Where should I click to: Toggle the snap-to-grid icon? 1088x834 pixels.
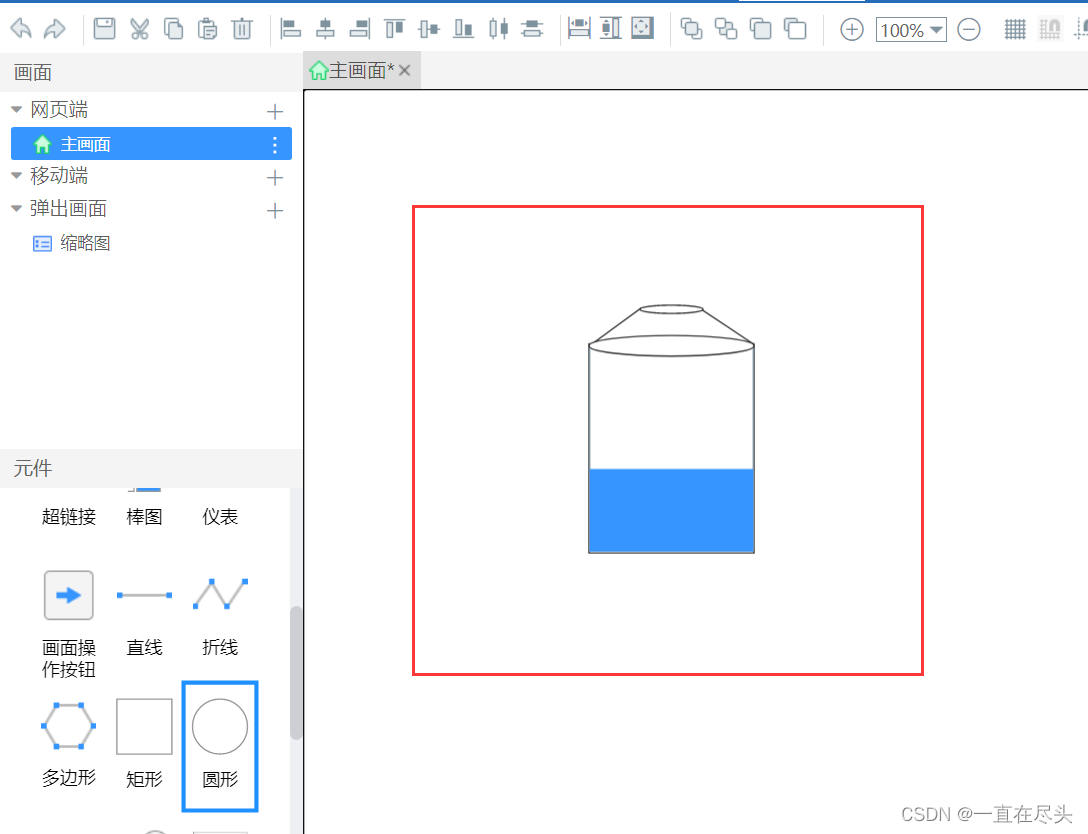coord(1049,29)
